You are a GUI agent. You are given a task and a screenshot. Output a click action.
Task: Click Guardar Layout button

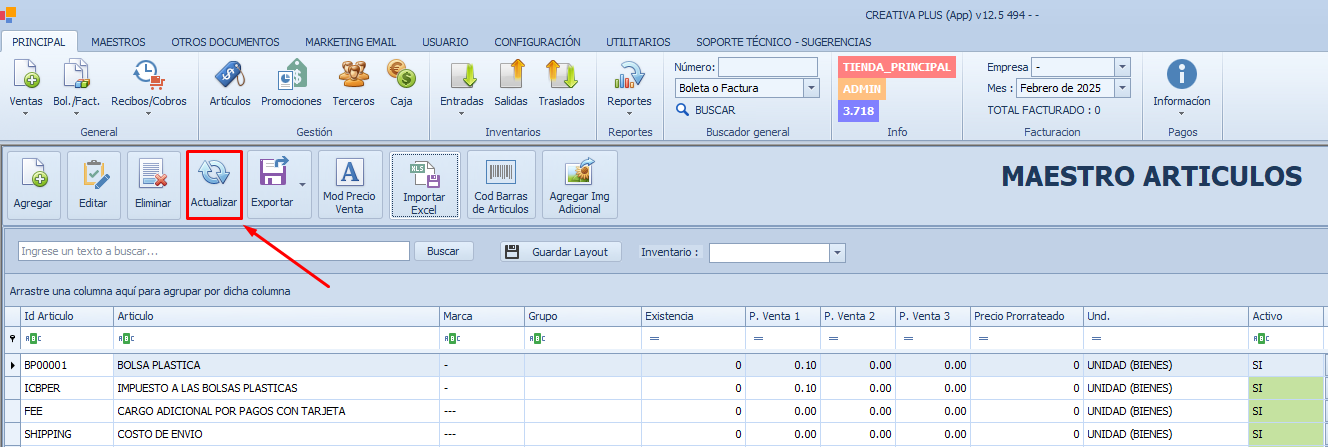[560, 252]
